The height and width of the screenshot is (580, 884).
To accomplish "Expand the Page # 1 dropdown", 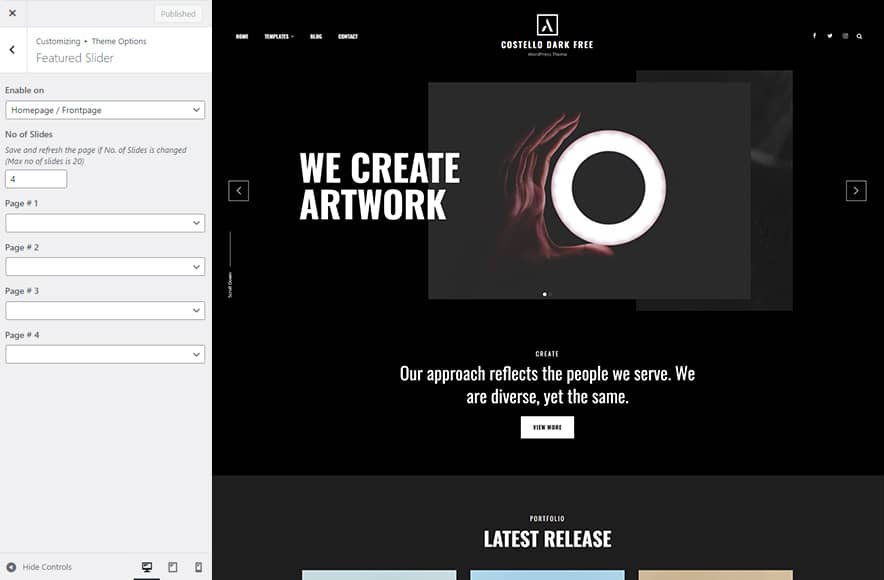I will [105, 223].
